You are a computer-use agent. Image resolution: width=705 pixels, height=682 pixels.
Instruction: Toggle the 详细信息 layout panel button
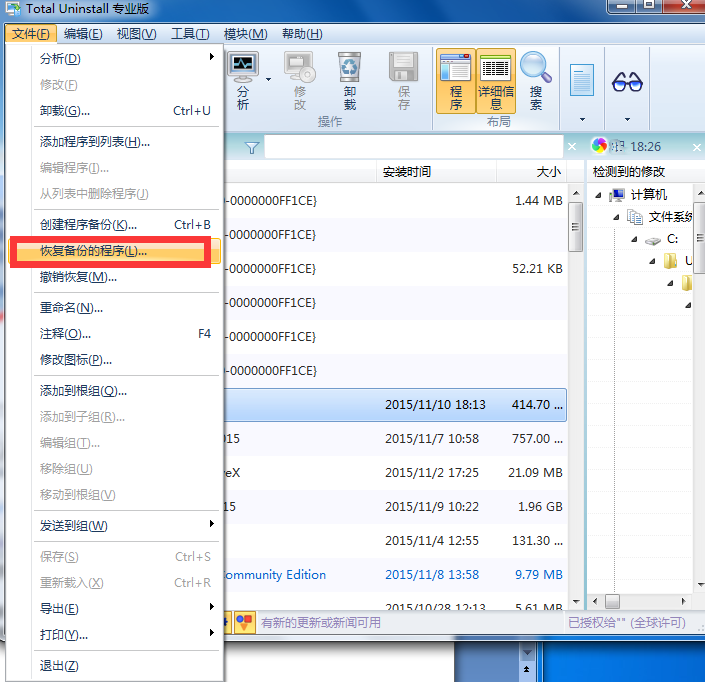pos(496,80)
